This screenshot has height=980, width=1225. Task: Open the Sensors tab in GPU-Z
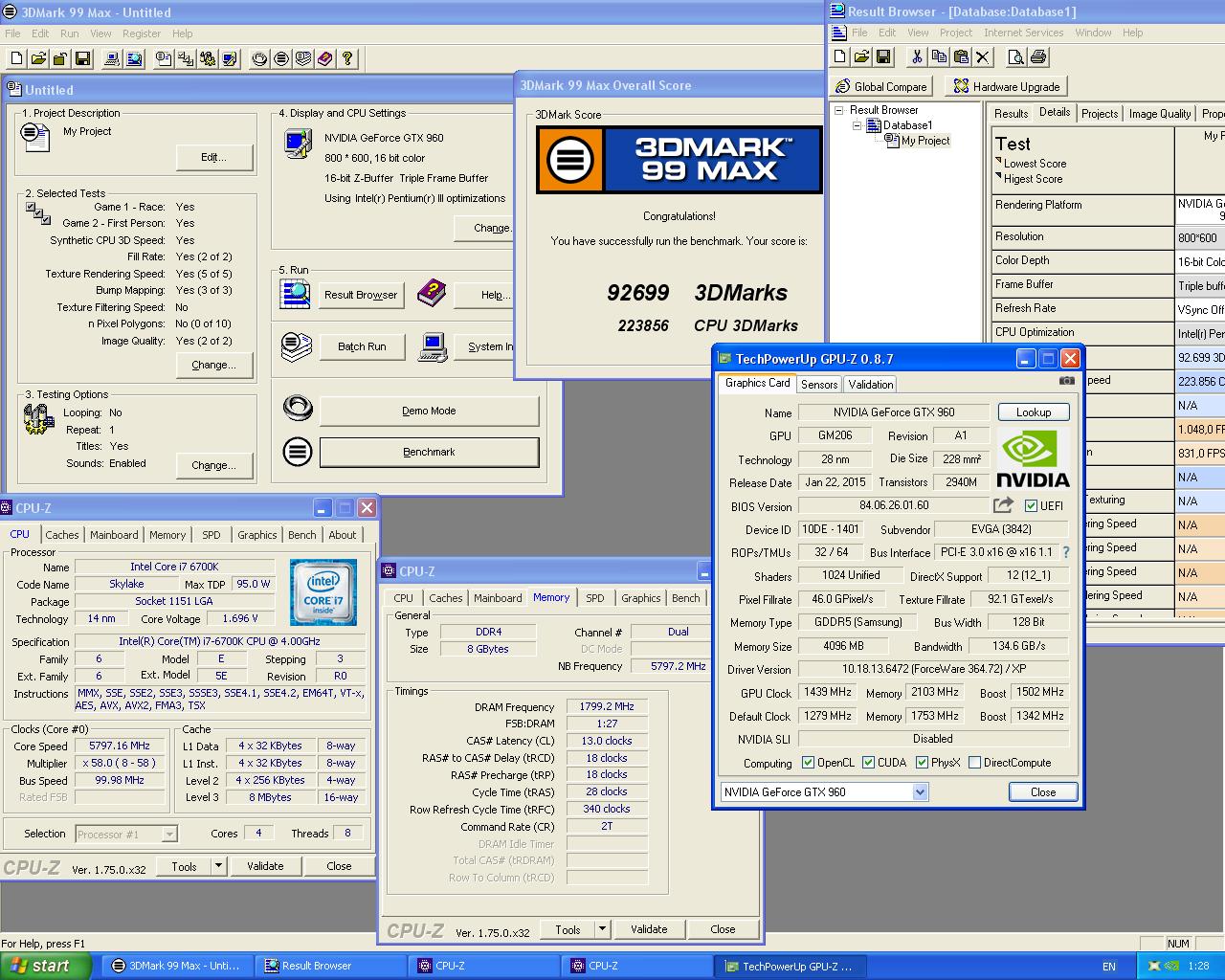coord(819,384)
